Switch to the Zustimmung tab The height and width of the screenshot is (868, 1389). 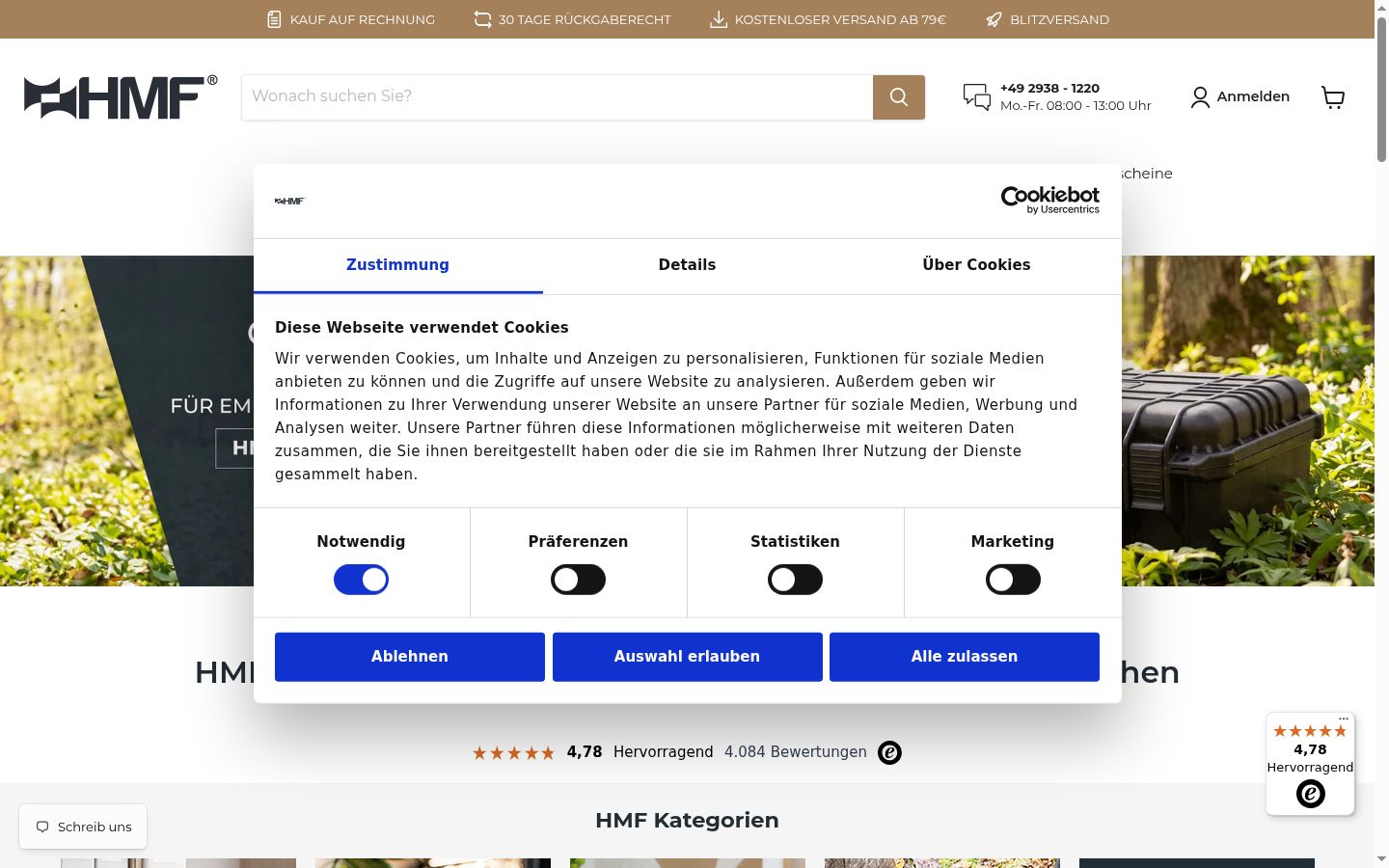tap(397, 265)
